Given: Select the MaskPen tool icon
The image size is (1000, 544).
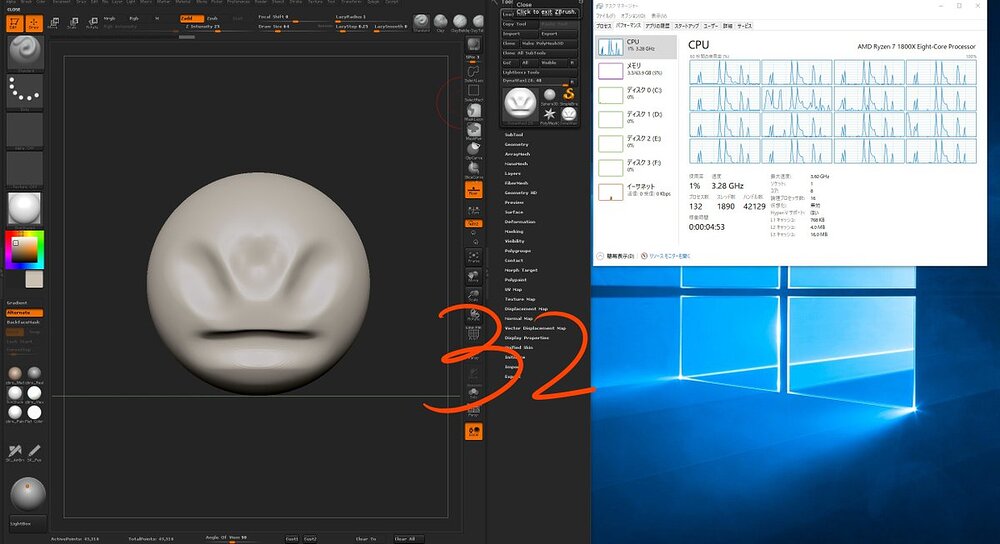Looking at the screenshot, I should click(x=474, y=131).
